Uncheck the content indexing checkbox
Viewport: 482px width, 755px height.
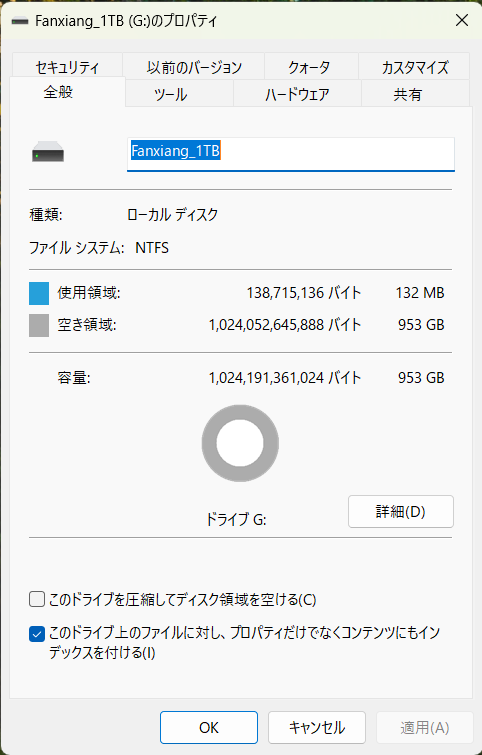(37, 634)
